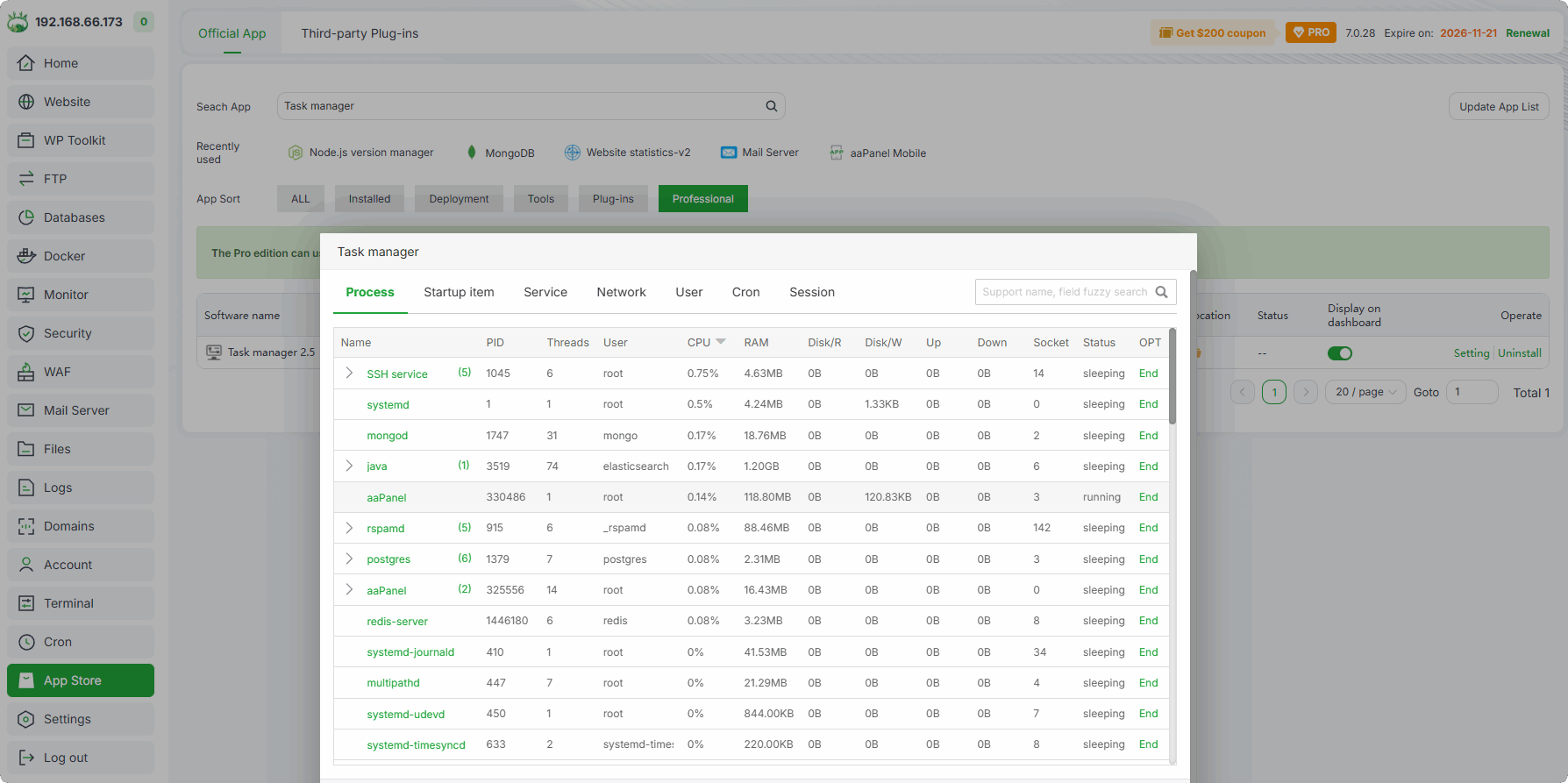Switch to the Network tab

click(621, 292)
